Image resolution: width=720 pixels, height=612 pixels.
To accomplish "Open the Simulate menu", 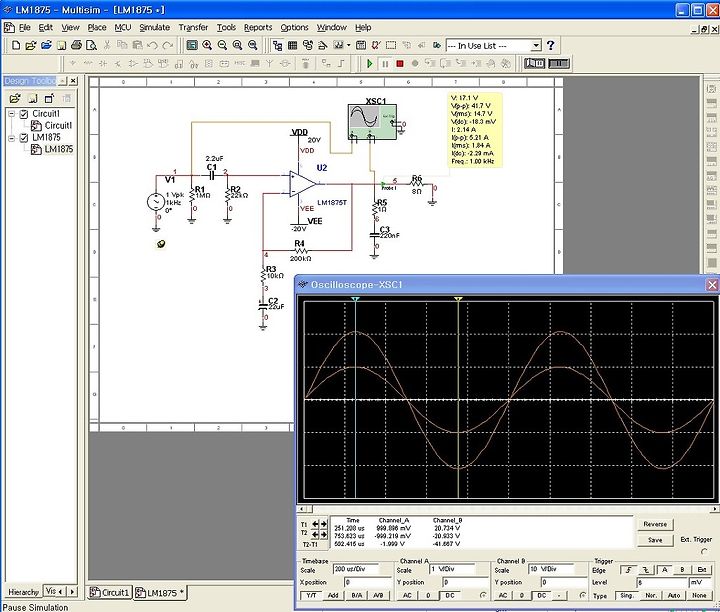I will [155, 28].
